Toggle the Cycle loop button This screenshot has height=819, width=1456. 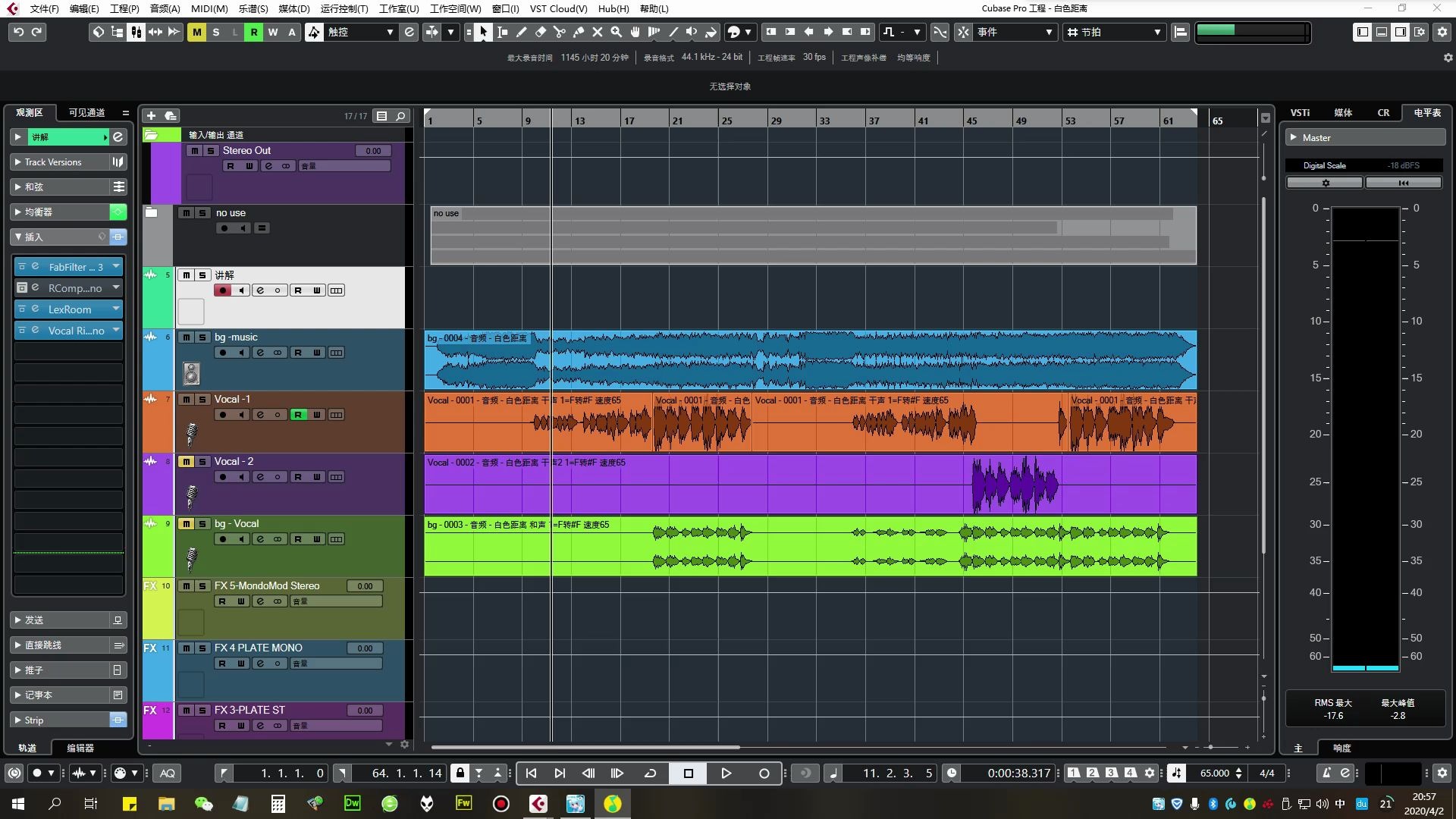(x=650, y=773)
